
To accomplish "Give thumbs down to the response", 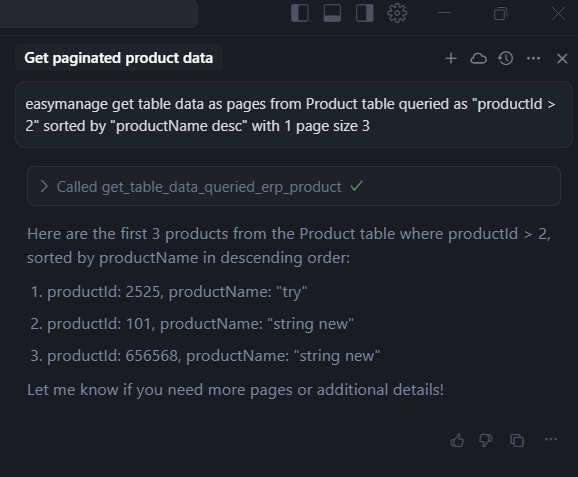I will coord(485,440).
